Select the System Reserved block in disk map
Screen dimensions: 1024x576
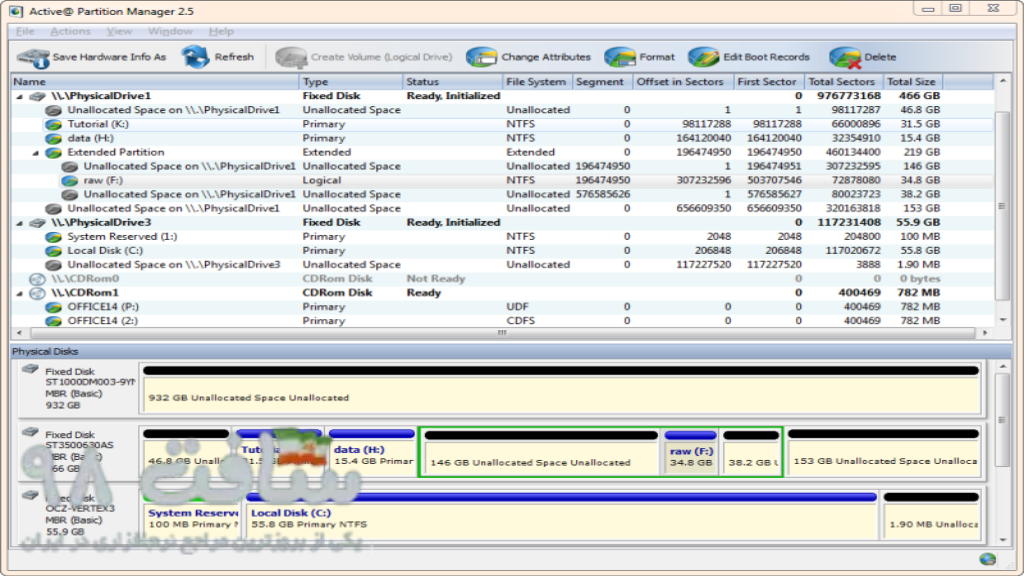[x=192, y=515]
